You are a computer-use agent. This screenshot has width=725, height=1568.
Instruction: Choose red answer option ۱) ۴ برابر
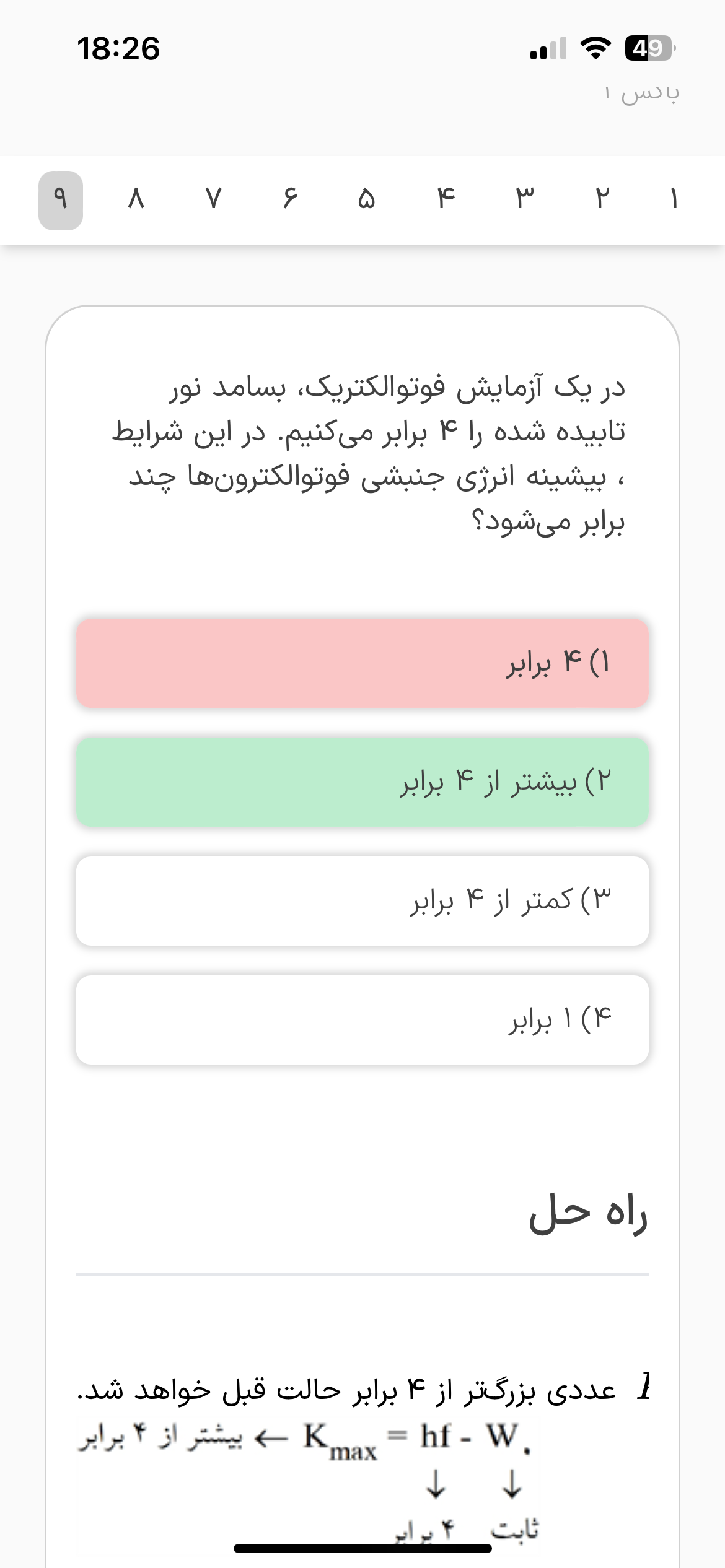point(362,663)
